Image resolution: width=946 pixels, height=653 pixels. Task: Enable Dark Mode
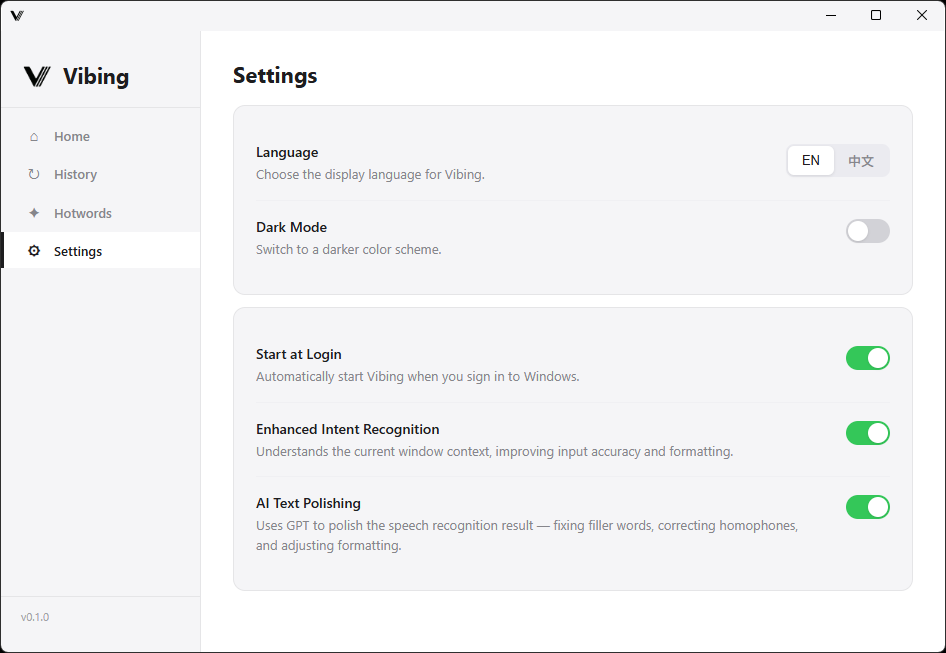point(867,231)
